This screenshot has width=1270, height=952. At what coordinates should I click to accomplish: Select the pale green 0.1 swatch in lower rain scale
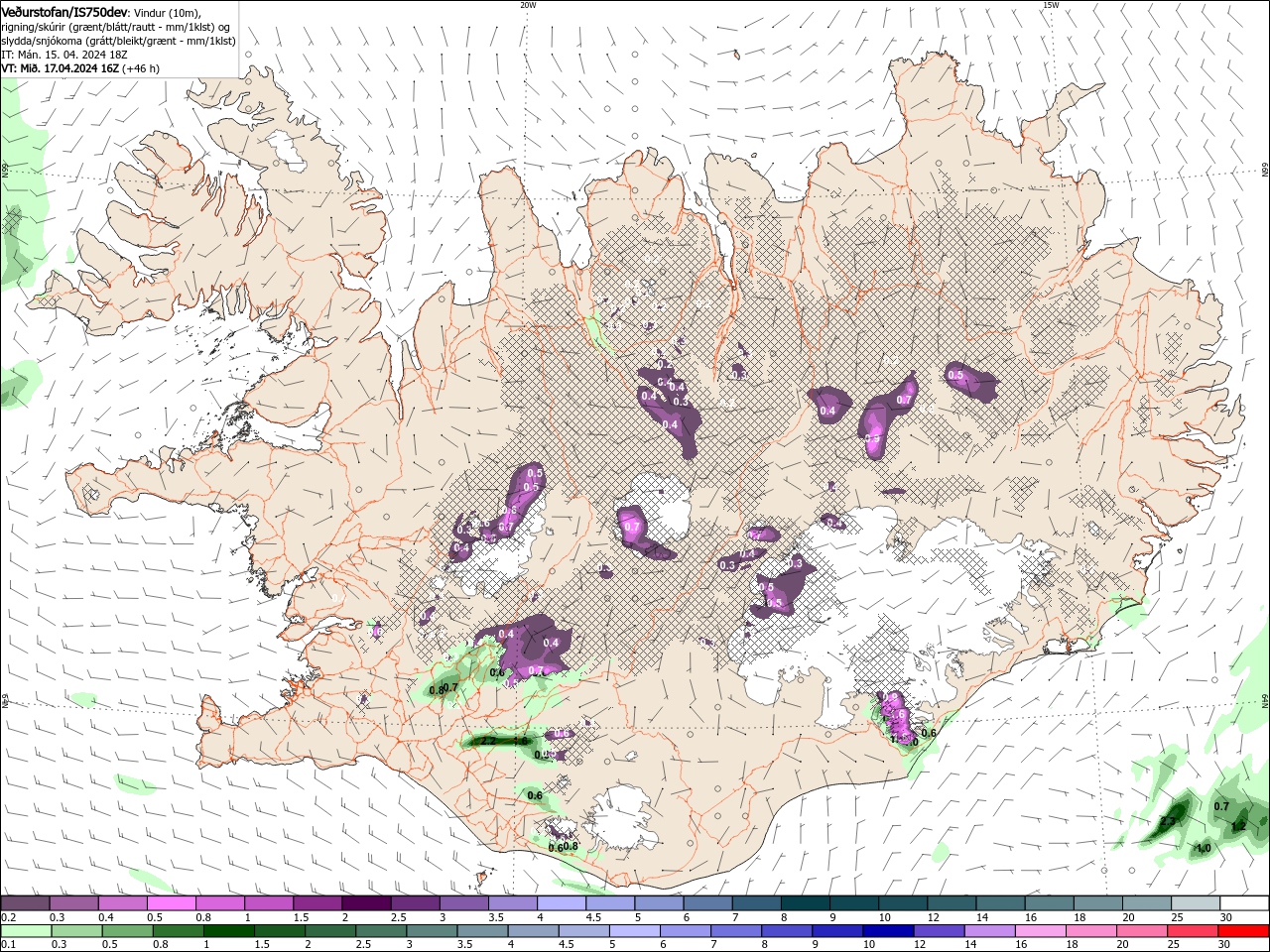point(26,931)
